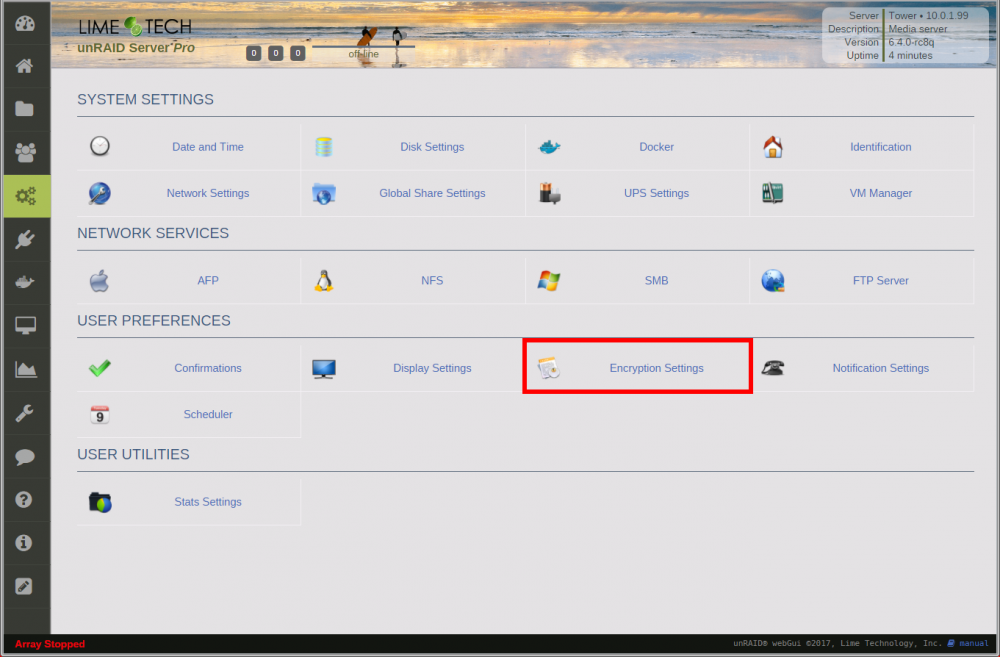Click the info sidebar icon
This screenshot has width=1000, height=657.
click(24, 543)
